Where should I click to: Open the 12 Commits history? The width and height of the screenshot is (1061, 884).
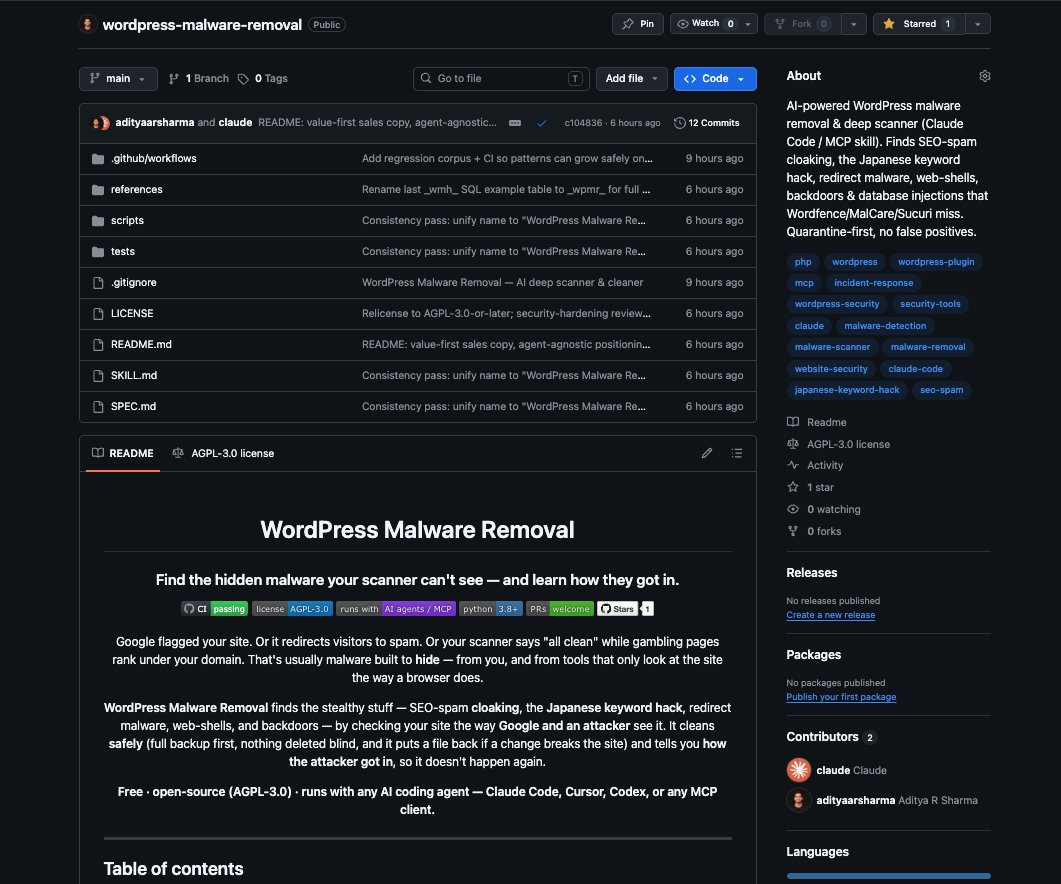(x=706, y=123)
